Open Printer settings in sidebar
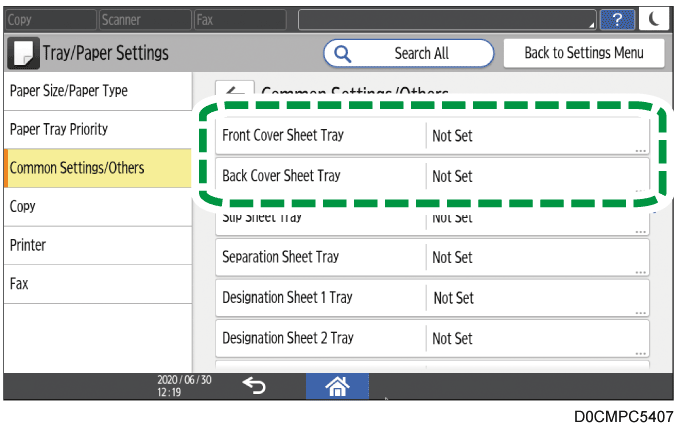The height and width of the screenshot is (427, 679). pos(96,245)
